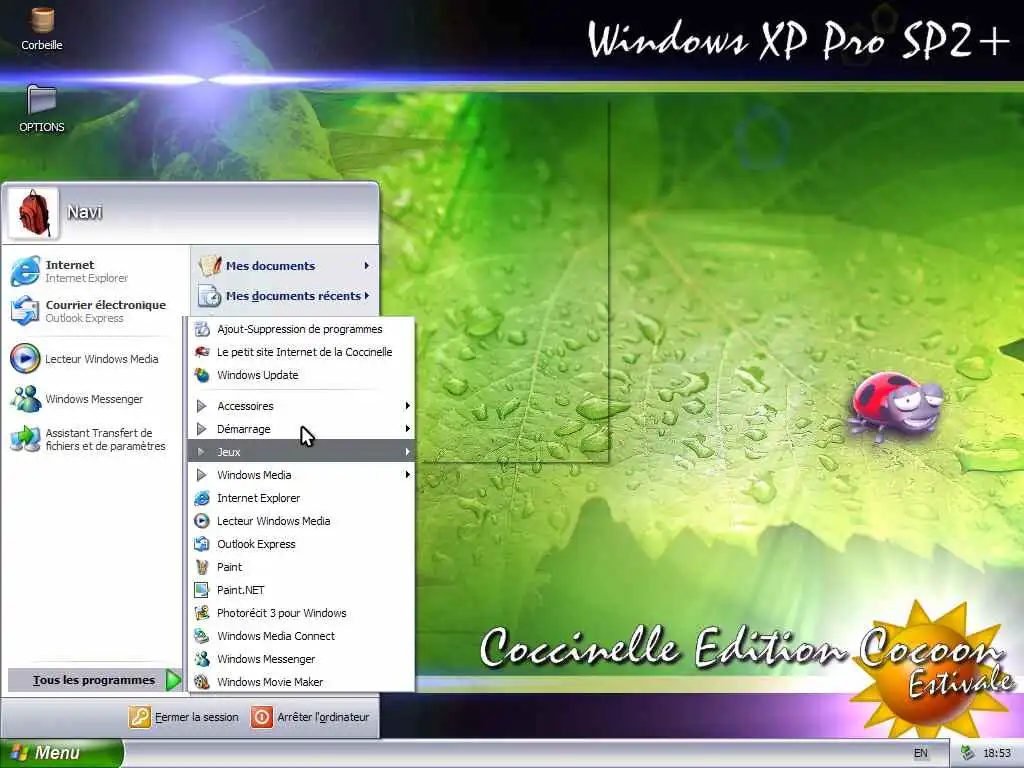Click the Windows Movie Maker reel icon
1024x768 pixels.
202,682
